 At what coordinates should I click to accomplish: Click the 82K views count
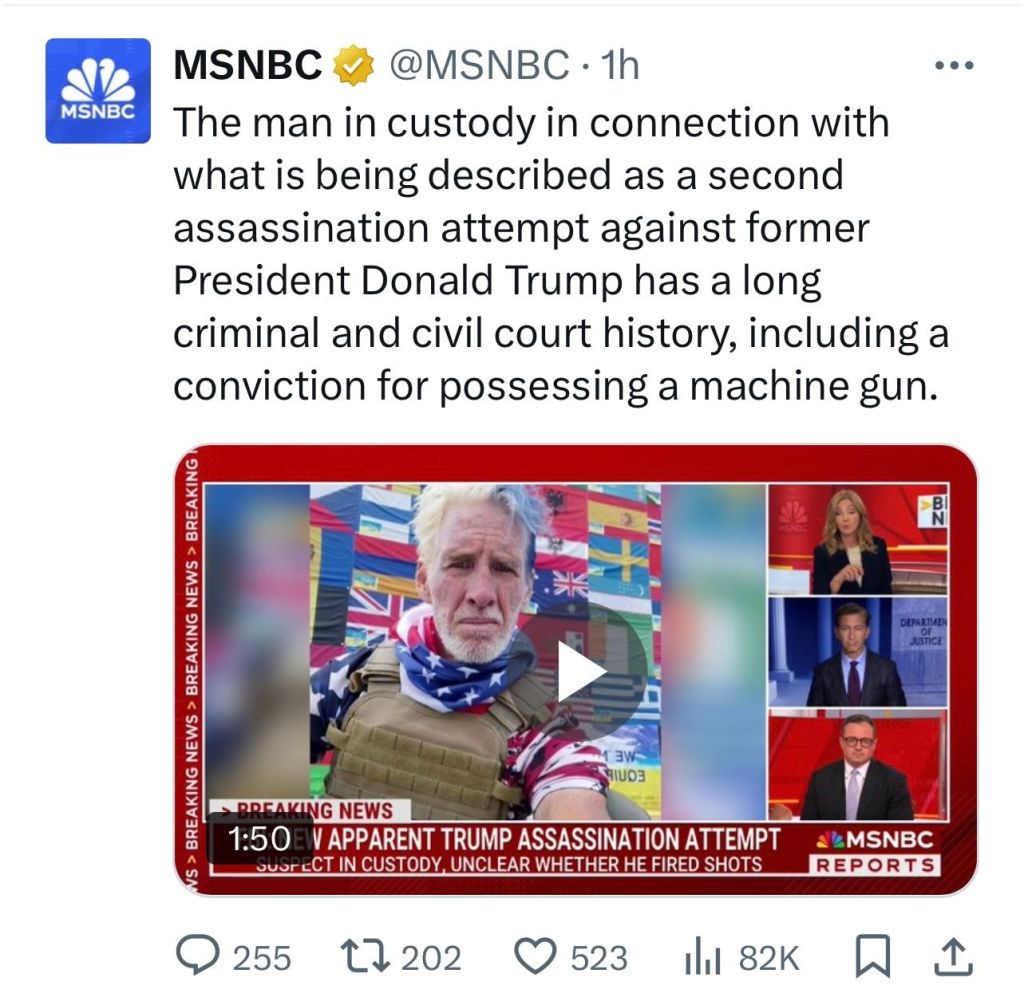769,958
